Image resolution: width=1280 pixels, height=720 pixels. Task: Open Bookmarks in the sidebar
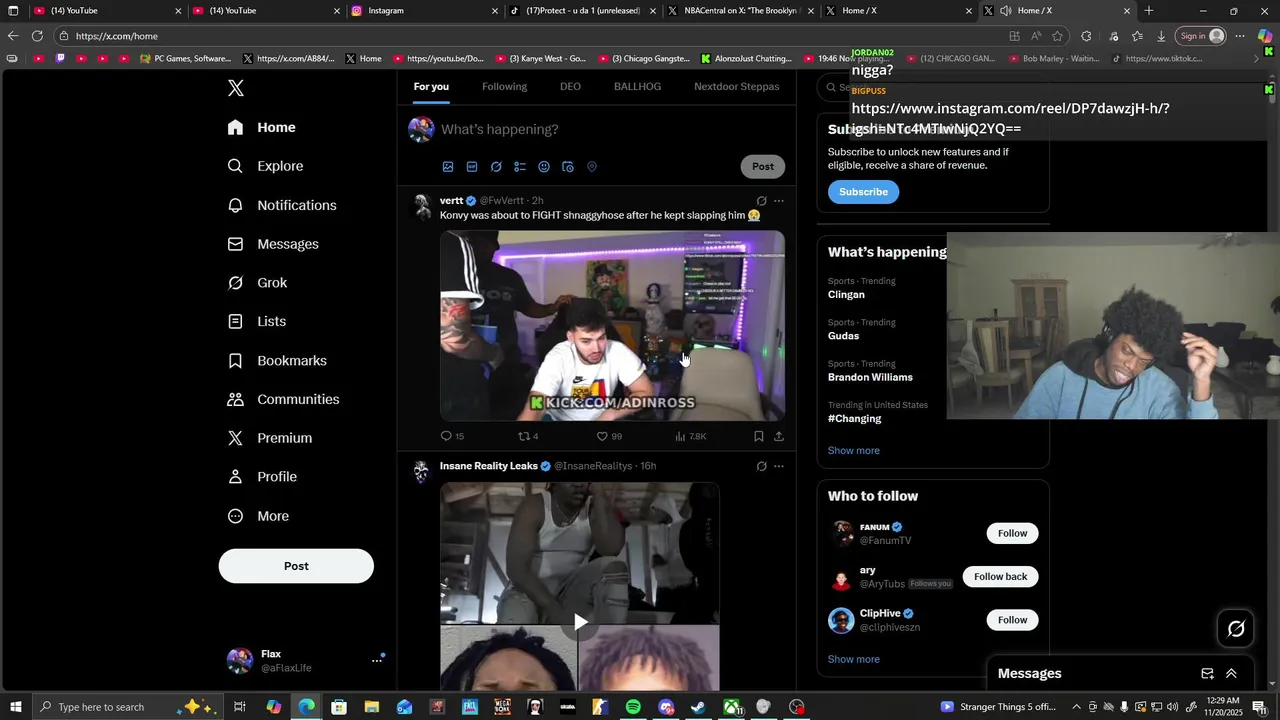(x=277, y=360)
